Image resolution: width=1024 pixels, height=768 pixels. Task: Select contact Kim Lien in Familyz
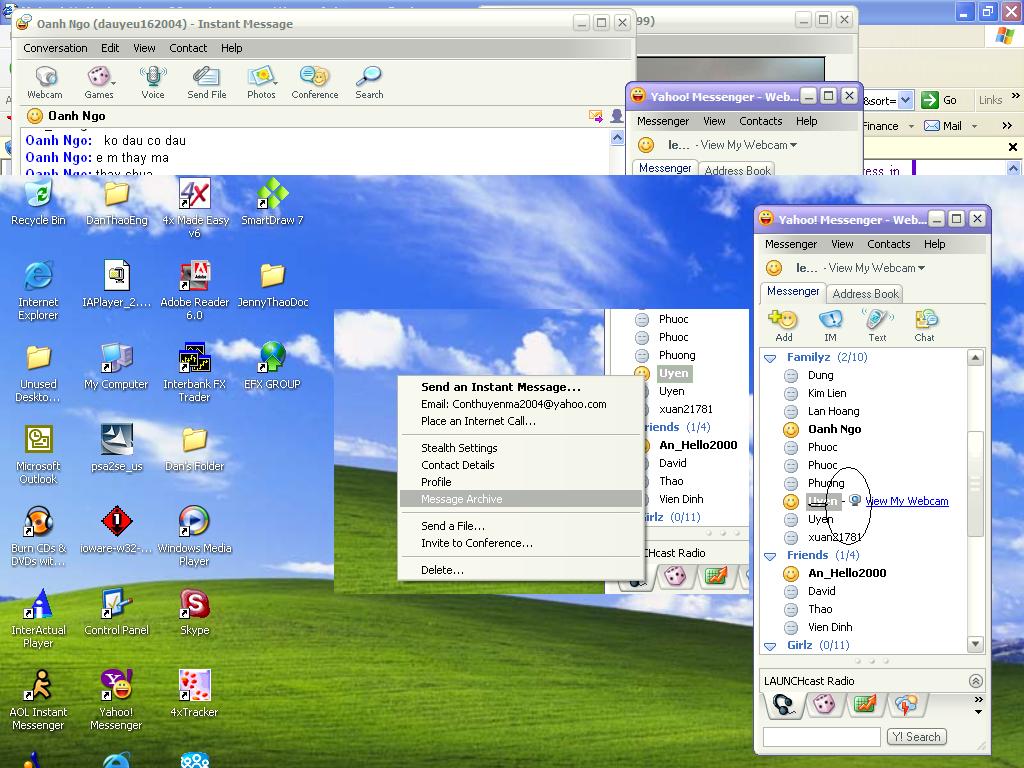coord(827,393)
